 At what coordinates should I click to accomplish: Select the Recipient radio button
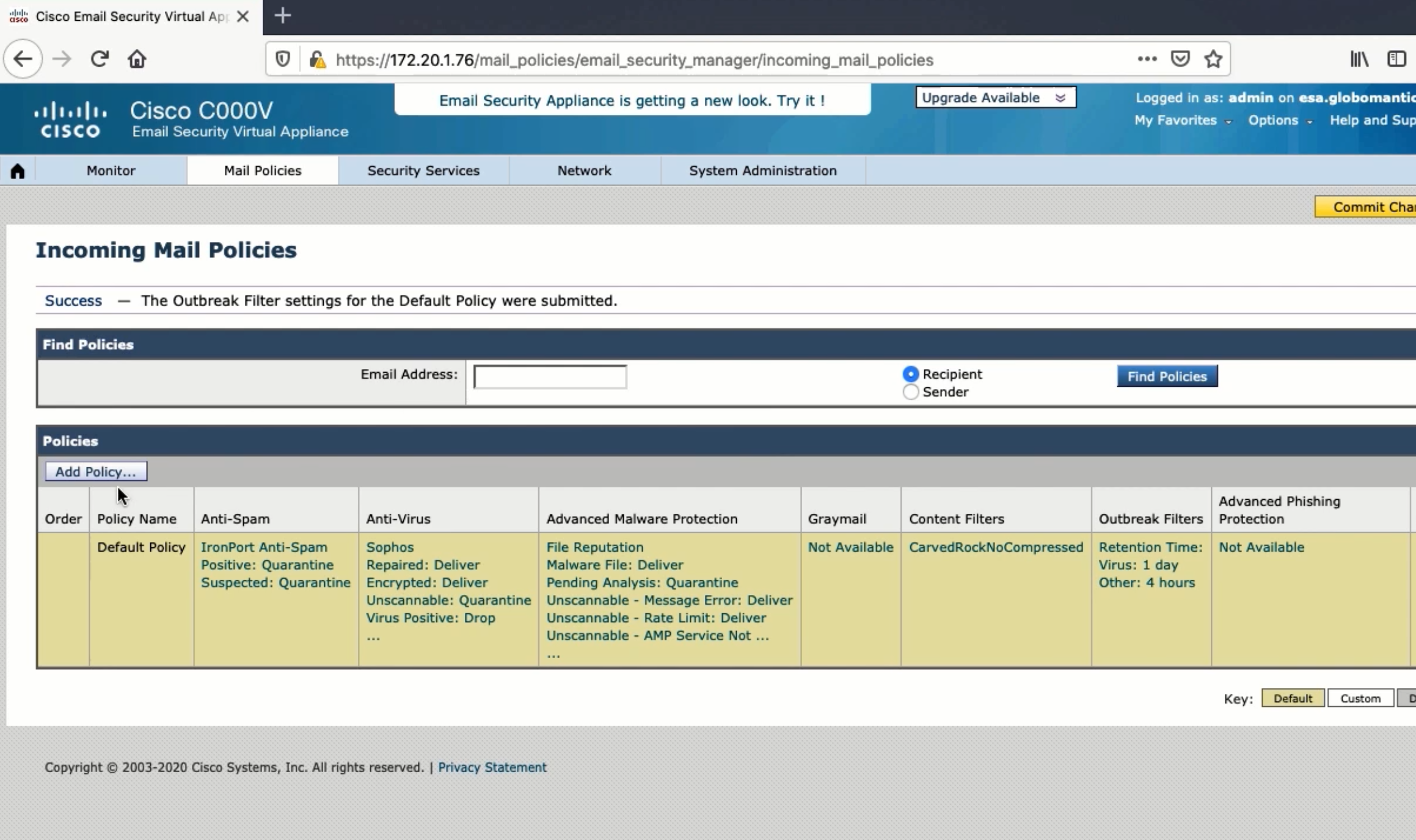tap(910, 374)
